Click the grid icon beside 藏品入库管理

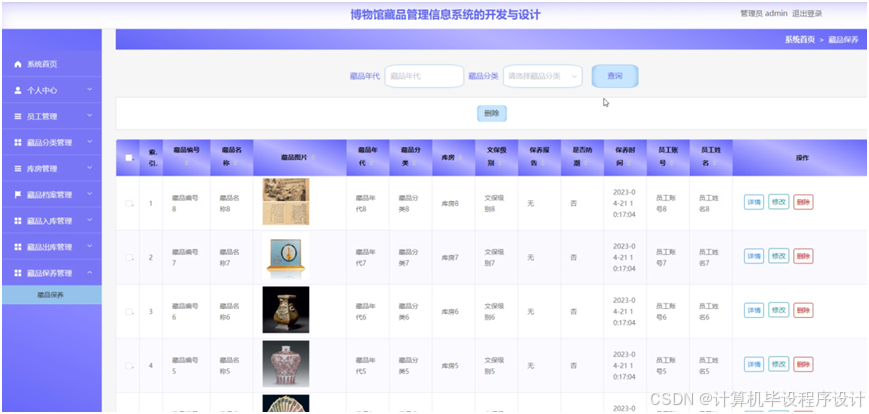click(18, 221)
